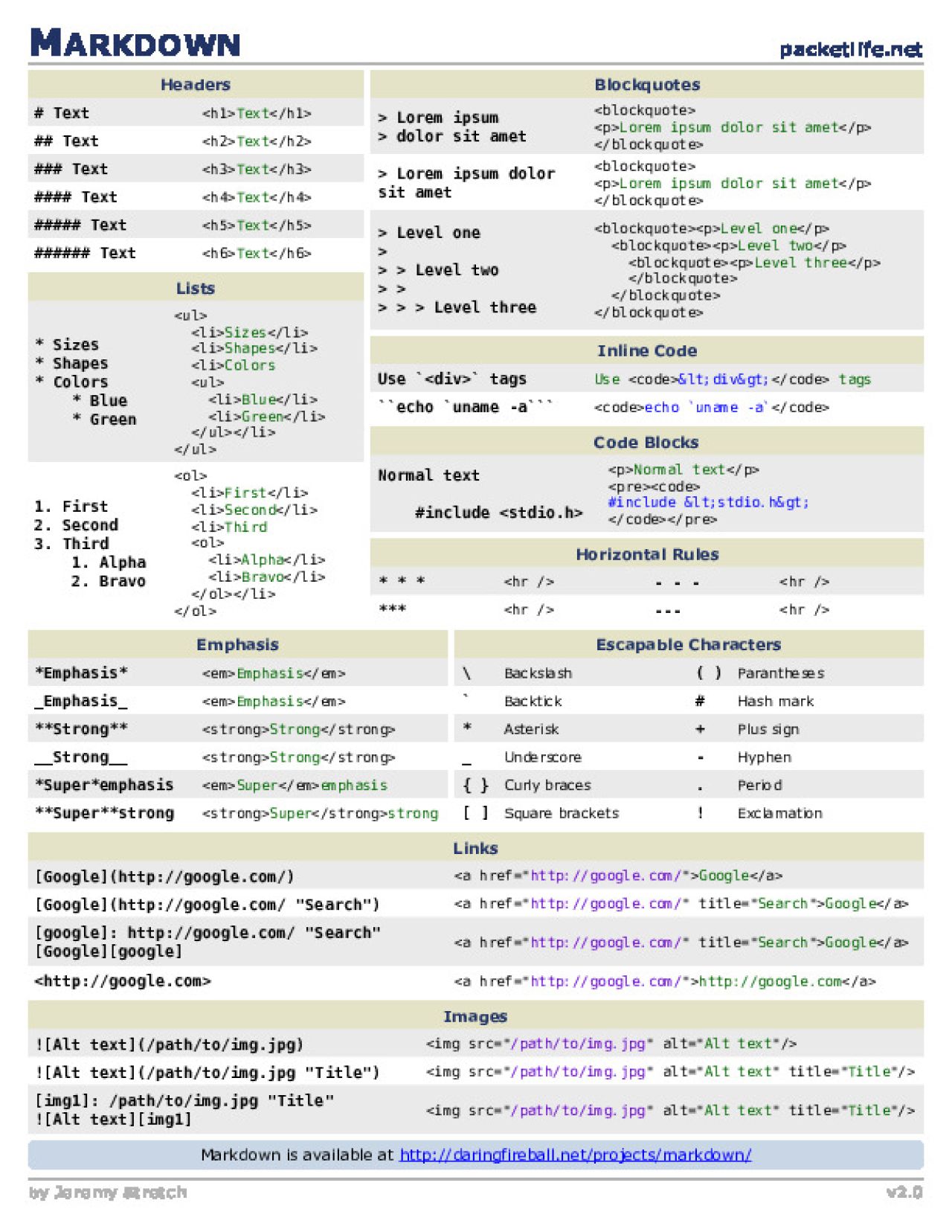Viewport: 952px width, 1232px height.
Task: Click the '> > > Level three' line
Action: (x=457, y=307)
